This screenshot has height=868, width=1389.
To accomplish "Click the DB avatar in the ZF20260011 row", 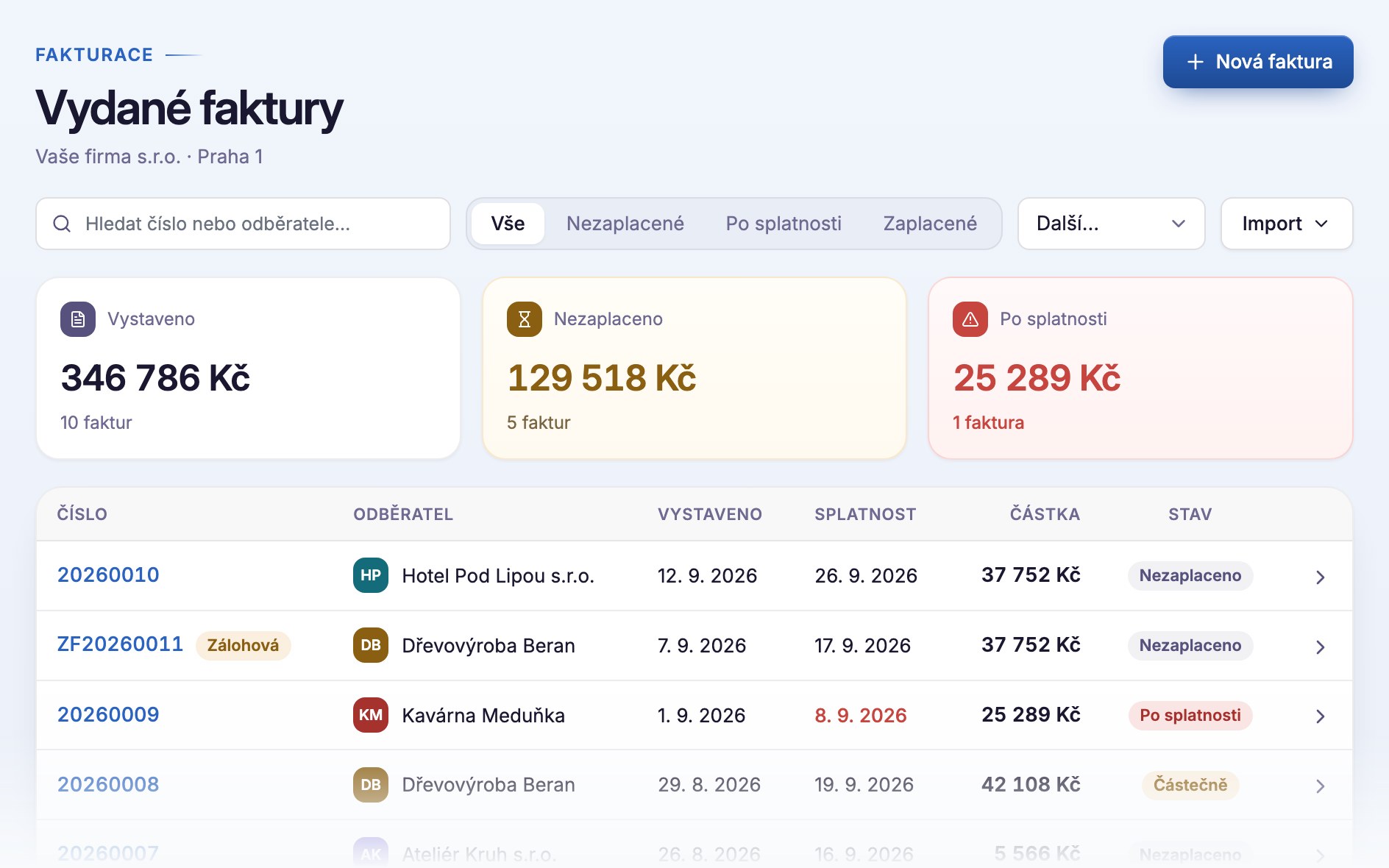I will click(371, 645).
